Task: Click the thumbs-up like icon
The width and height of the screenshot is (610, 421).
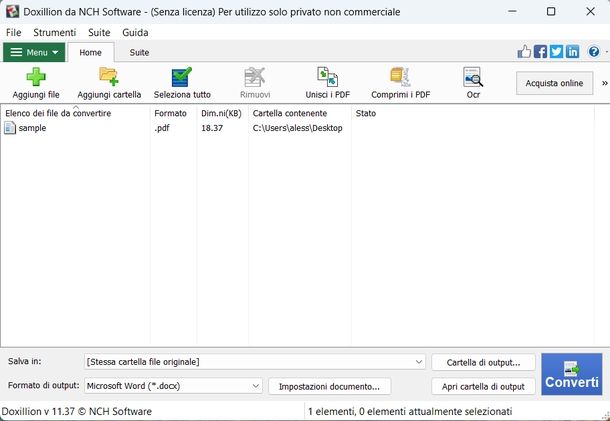Action: (x=524, y=51)
